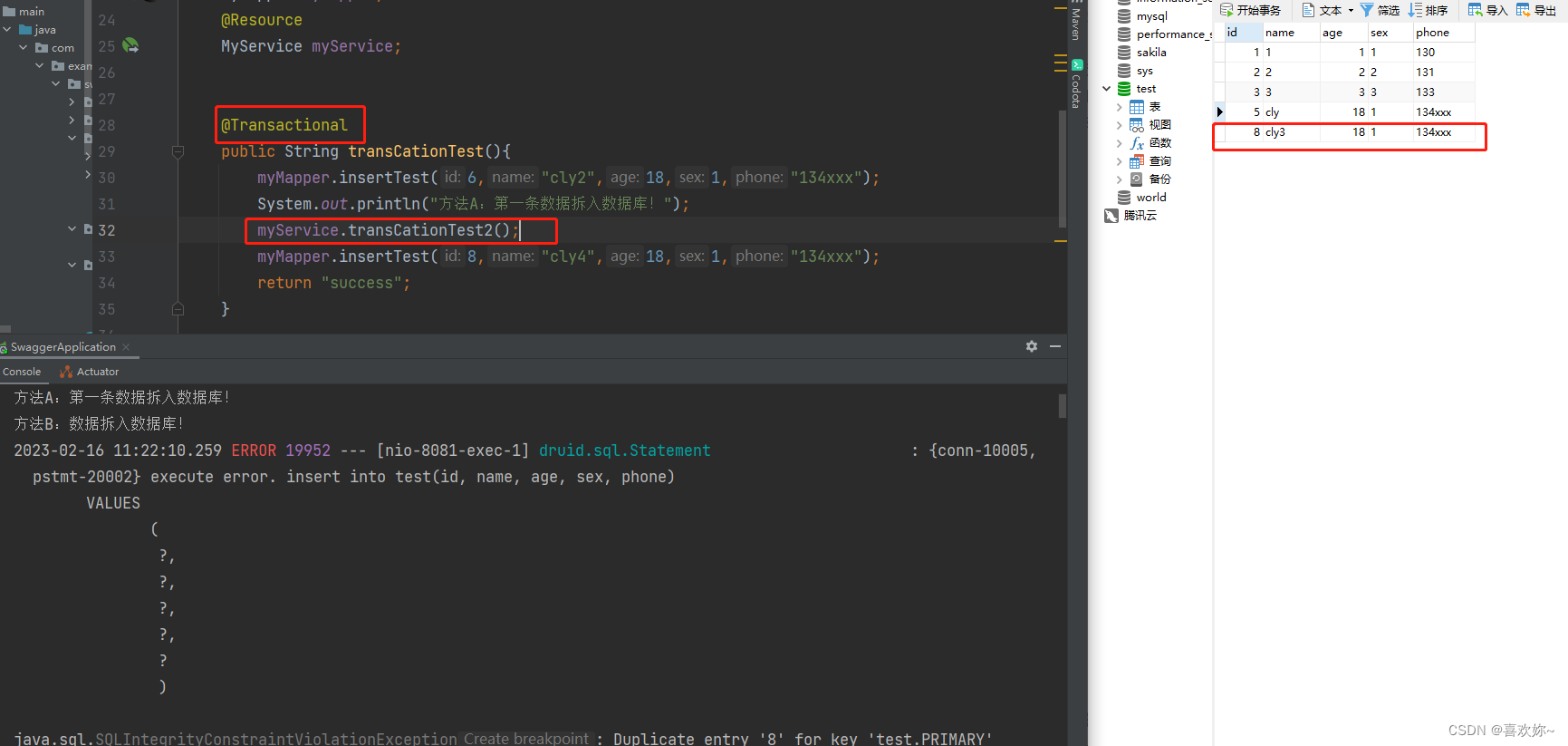Close the SwaggerApplication run tab
This screenshot has width=1568, height=746.
126,347
